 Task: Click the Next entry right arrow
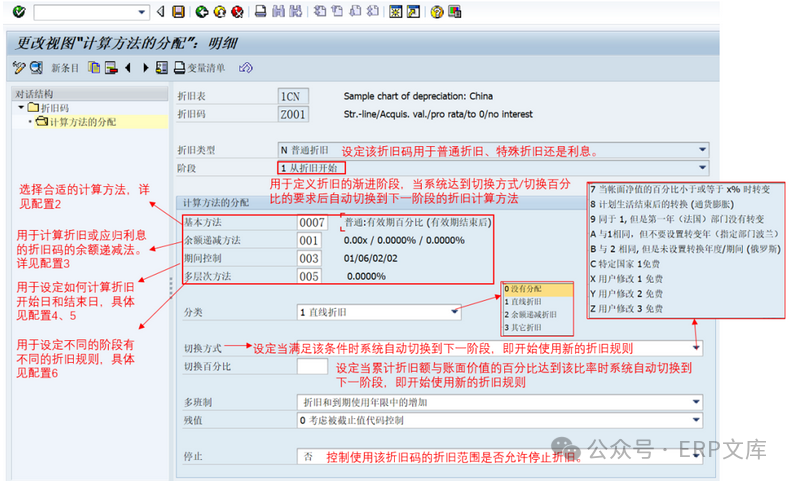coord(145,68)
